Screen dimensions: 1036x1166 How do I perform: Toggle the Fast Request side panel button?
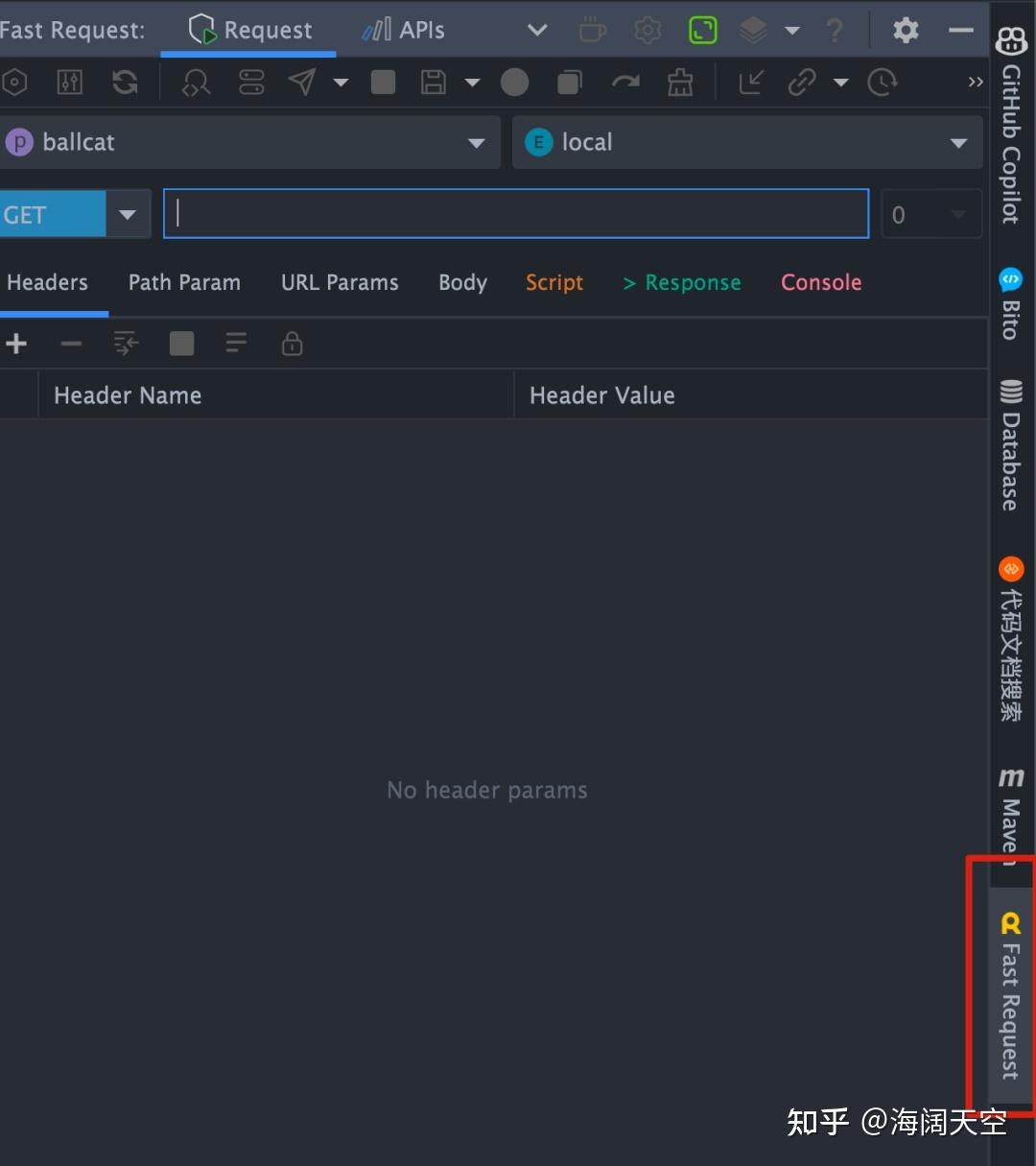(1010, 996)
